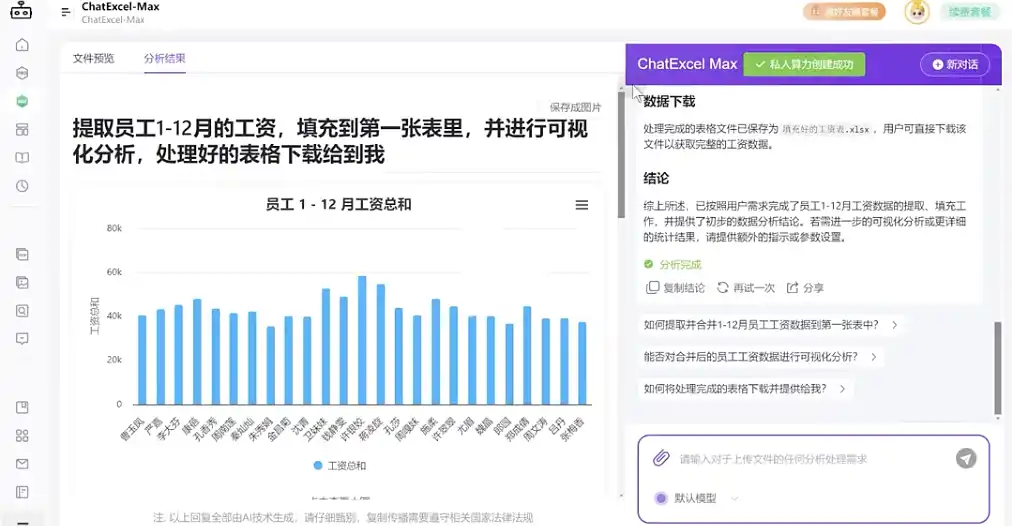The image size is (1012, 526).
Task: Click the green 私人算力创建成功 badge
Action: [x=804, y=65]
